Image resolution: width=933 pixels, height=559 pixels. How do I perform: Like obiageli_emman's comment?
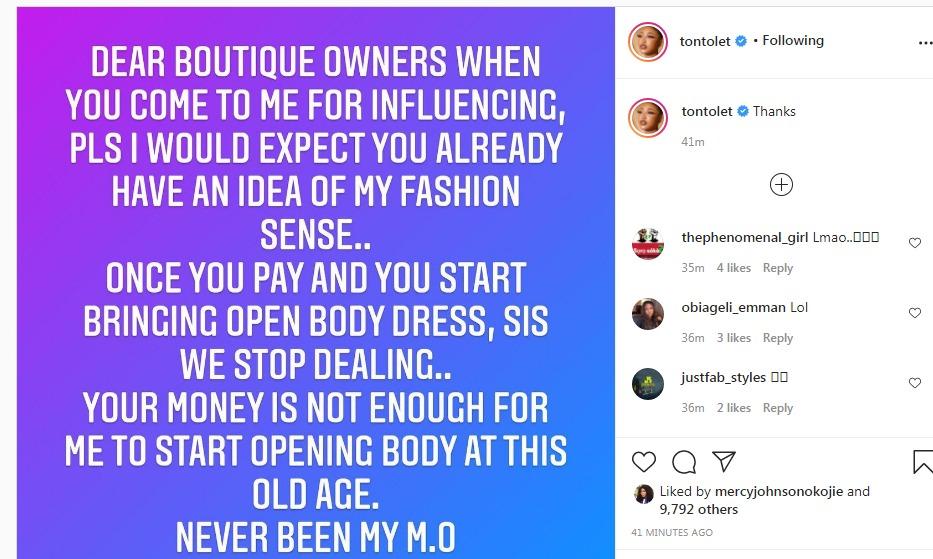pyautogui.click(x=914, y=313)
